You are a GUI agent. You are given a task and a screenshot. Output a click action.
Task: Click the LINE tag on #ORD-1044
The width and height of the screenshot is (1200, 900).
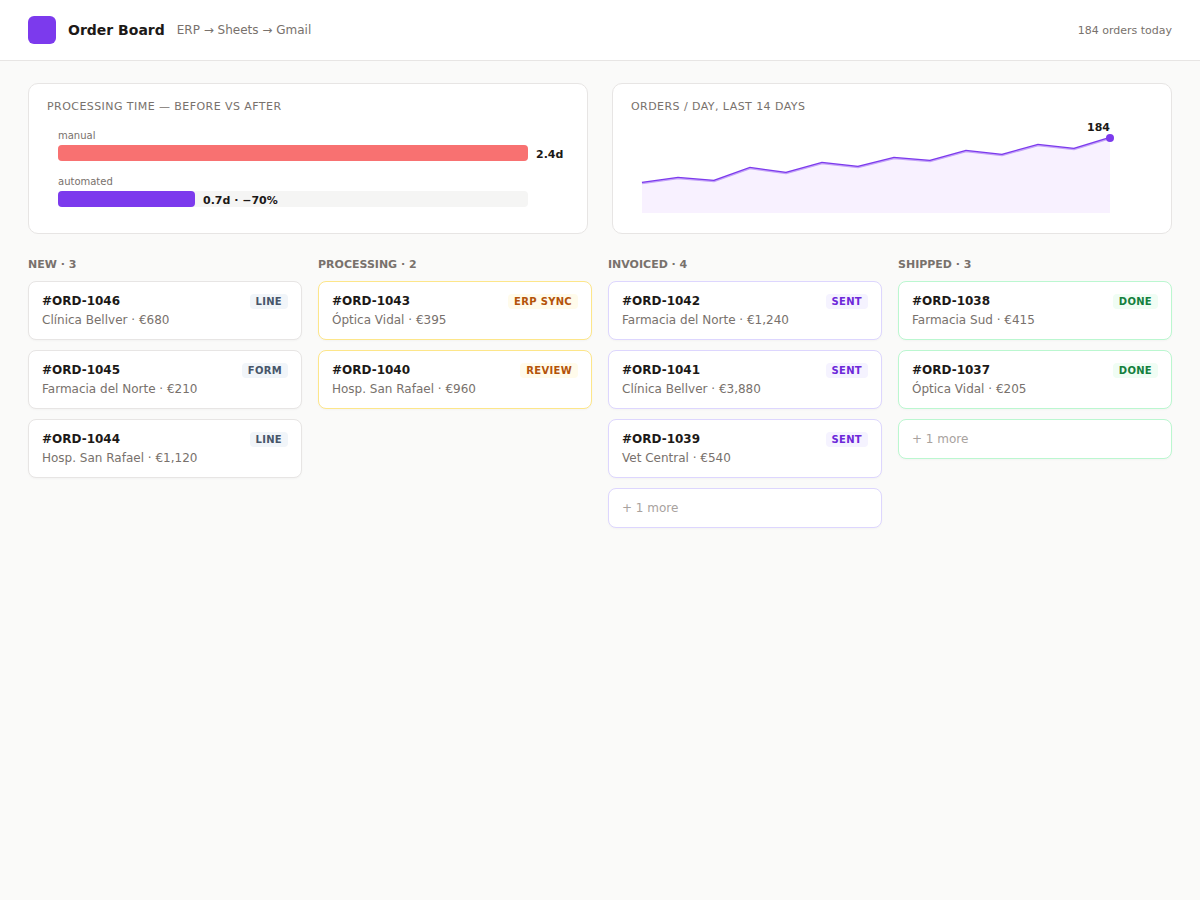(269, 439)
